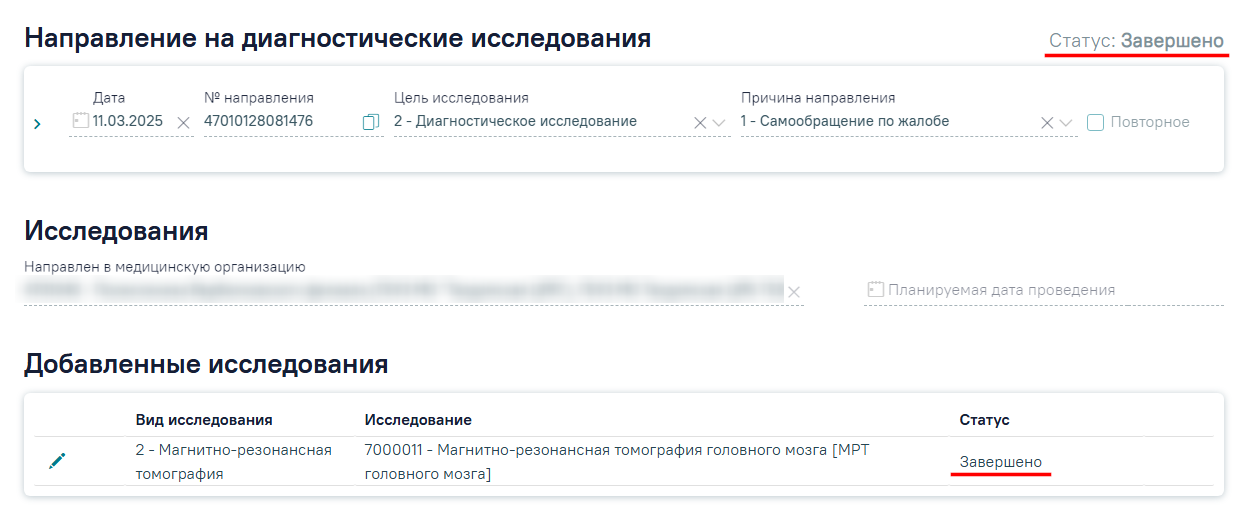Click the Планируемая дата проведения field
1247x525 pixels.
click(x=1043, y=290)
